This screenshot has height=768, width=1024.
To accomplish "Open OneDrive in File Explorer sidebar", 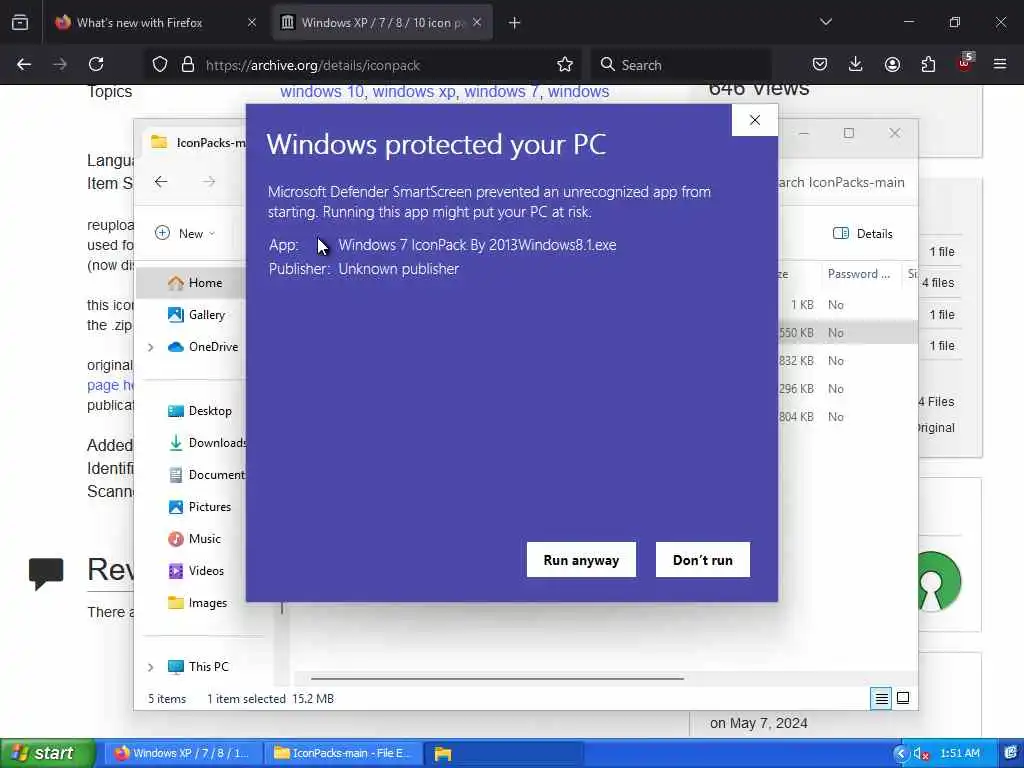I will click(x=203, y=347).
